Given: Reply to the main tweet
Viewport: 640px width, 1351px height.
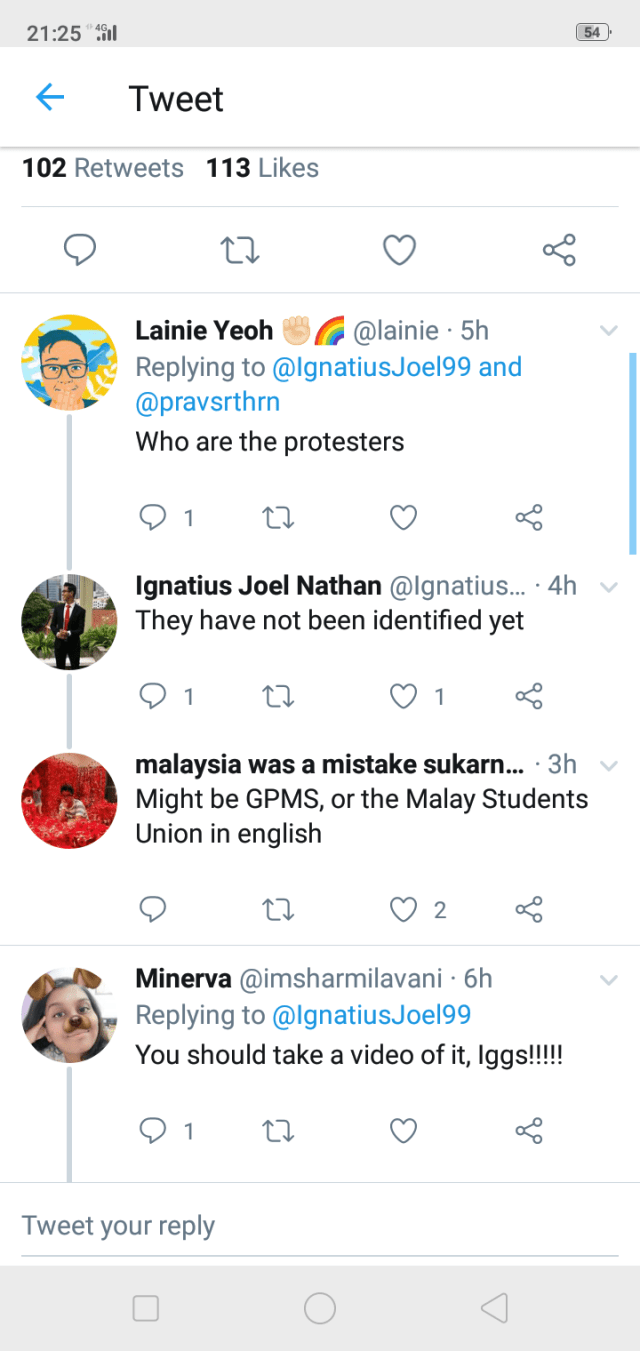Looking at the screenshot, I should 80,249.
